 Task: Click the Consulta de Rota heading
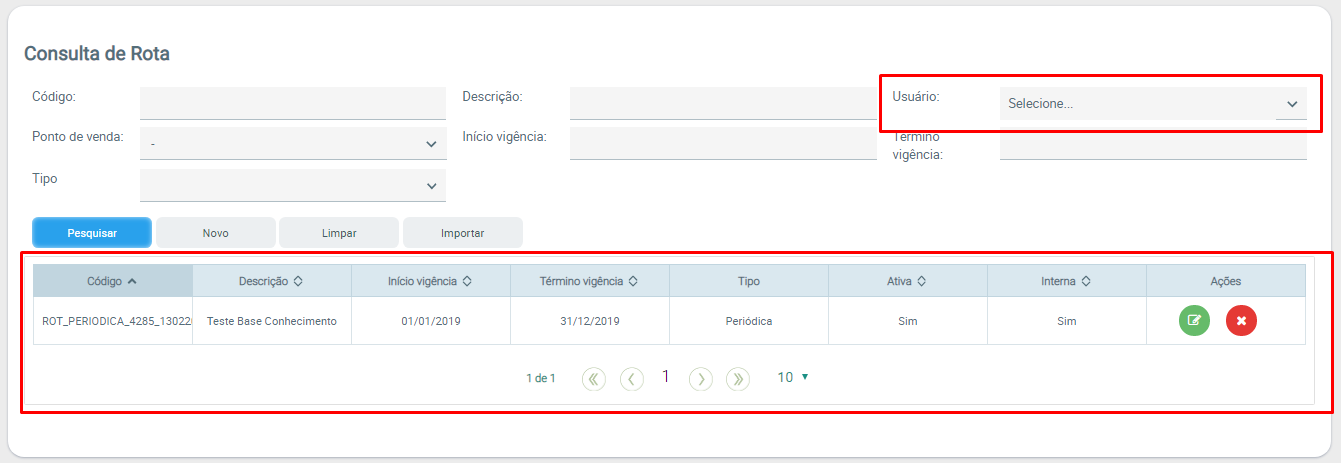click(x=97, y=54)
